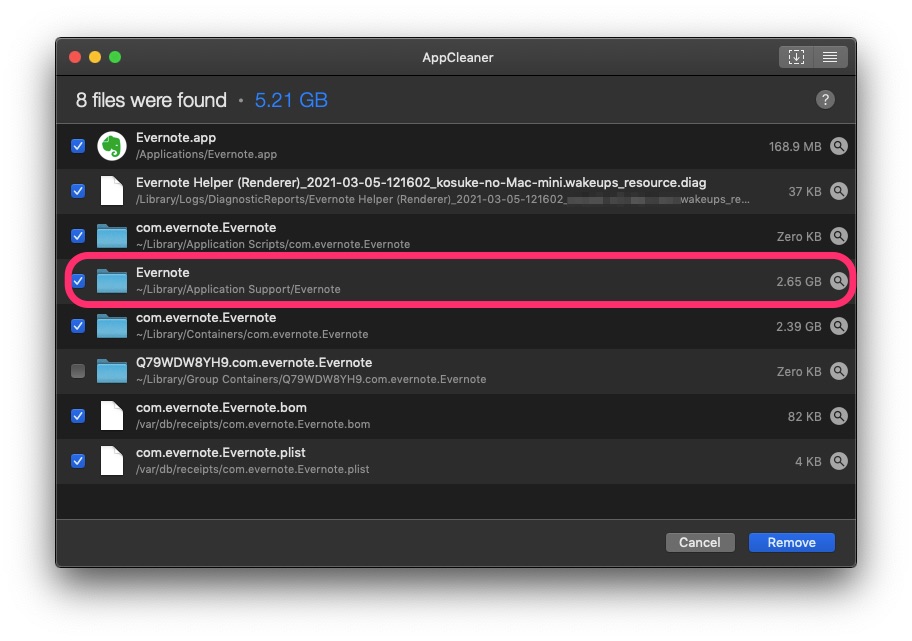Click the AppCleaner window title
Screen dimensions: 912x641
pos(458,57)
